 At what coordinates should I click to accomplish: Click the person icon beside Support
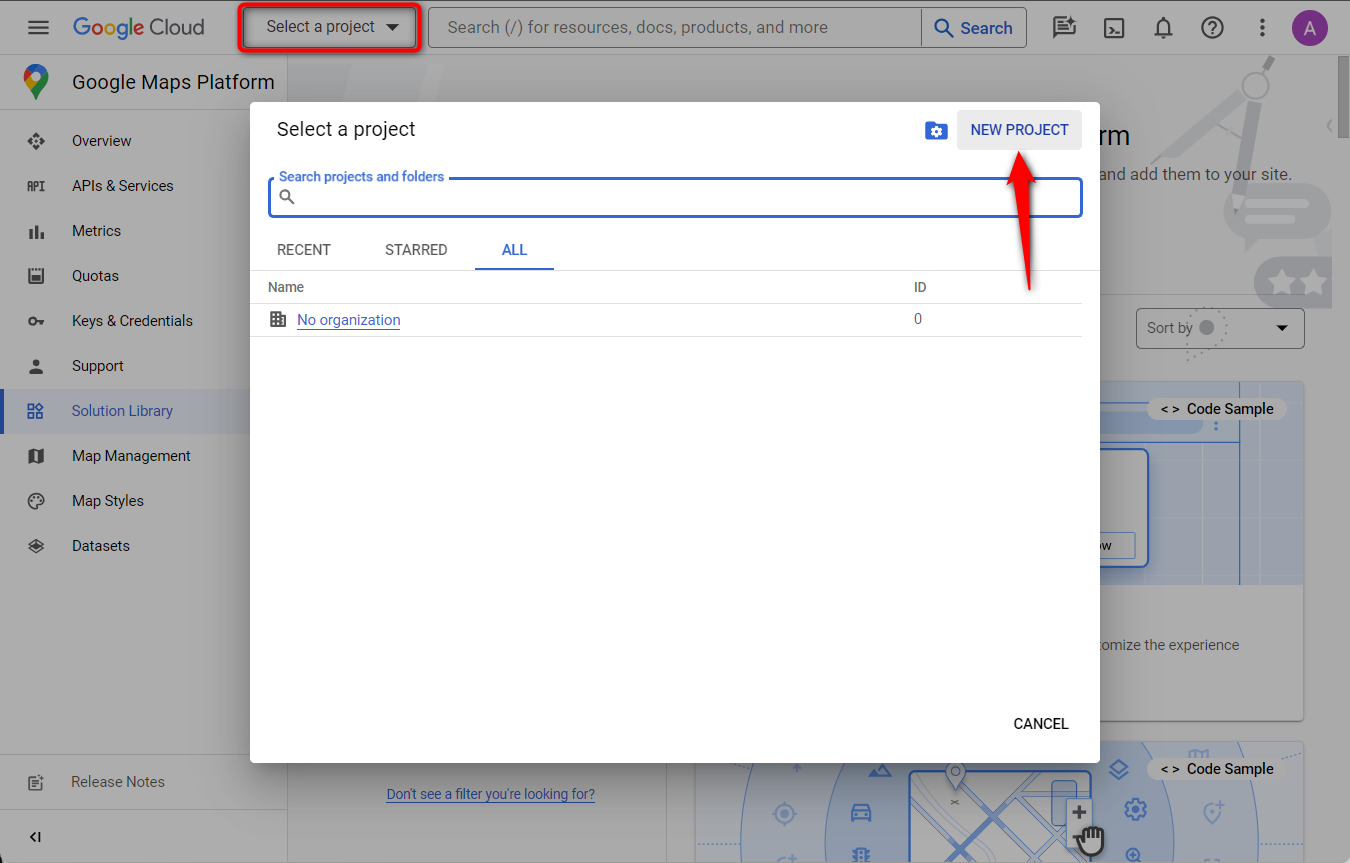[36, 366]
